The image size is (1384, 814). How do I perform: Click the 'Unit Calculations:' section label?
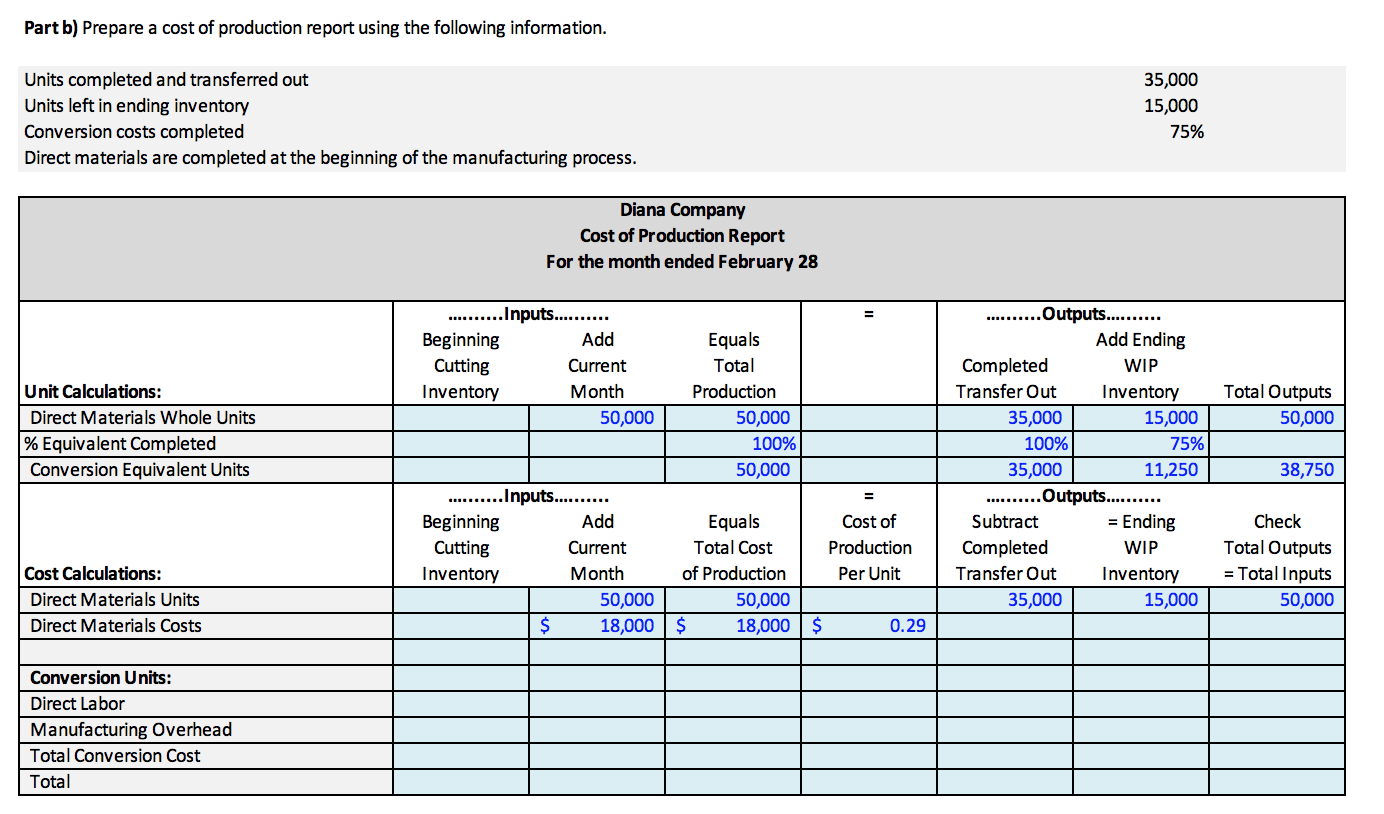pos(92,392)
